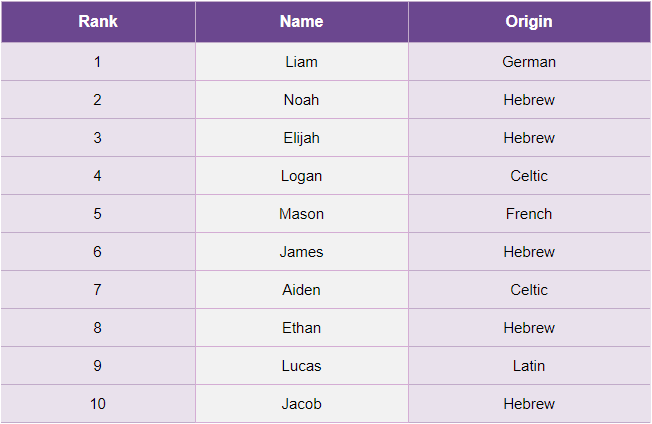The height and width of the screenshot is (424, 652).
Task: Click the Celtic origin for Logan
Action: (x=529, y=176)
